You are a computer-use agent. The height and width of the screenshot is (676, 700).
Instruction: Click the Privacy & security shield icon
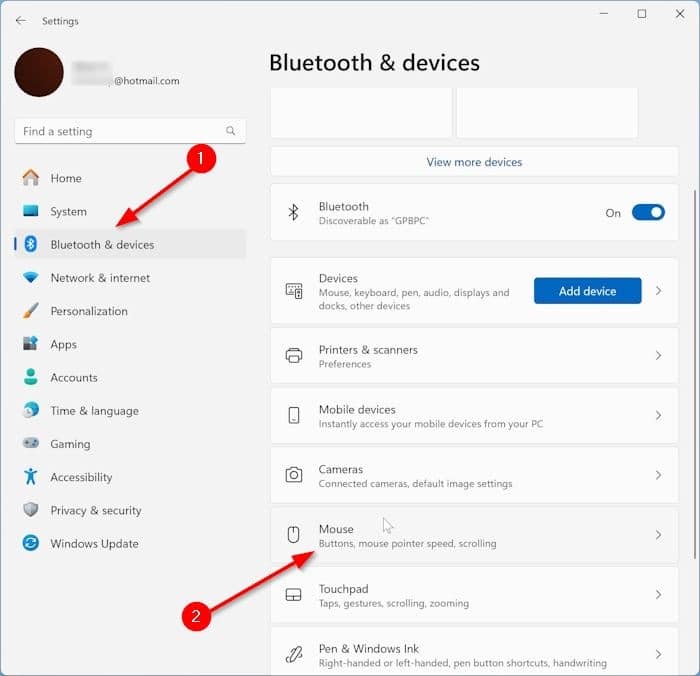click(31, 510)
